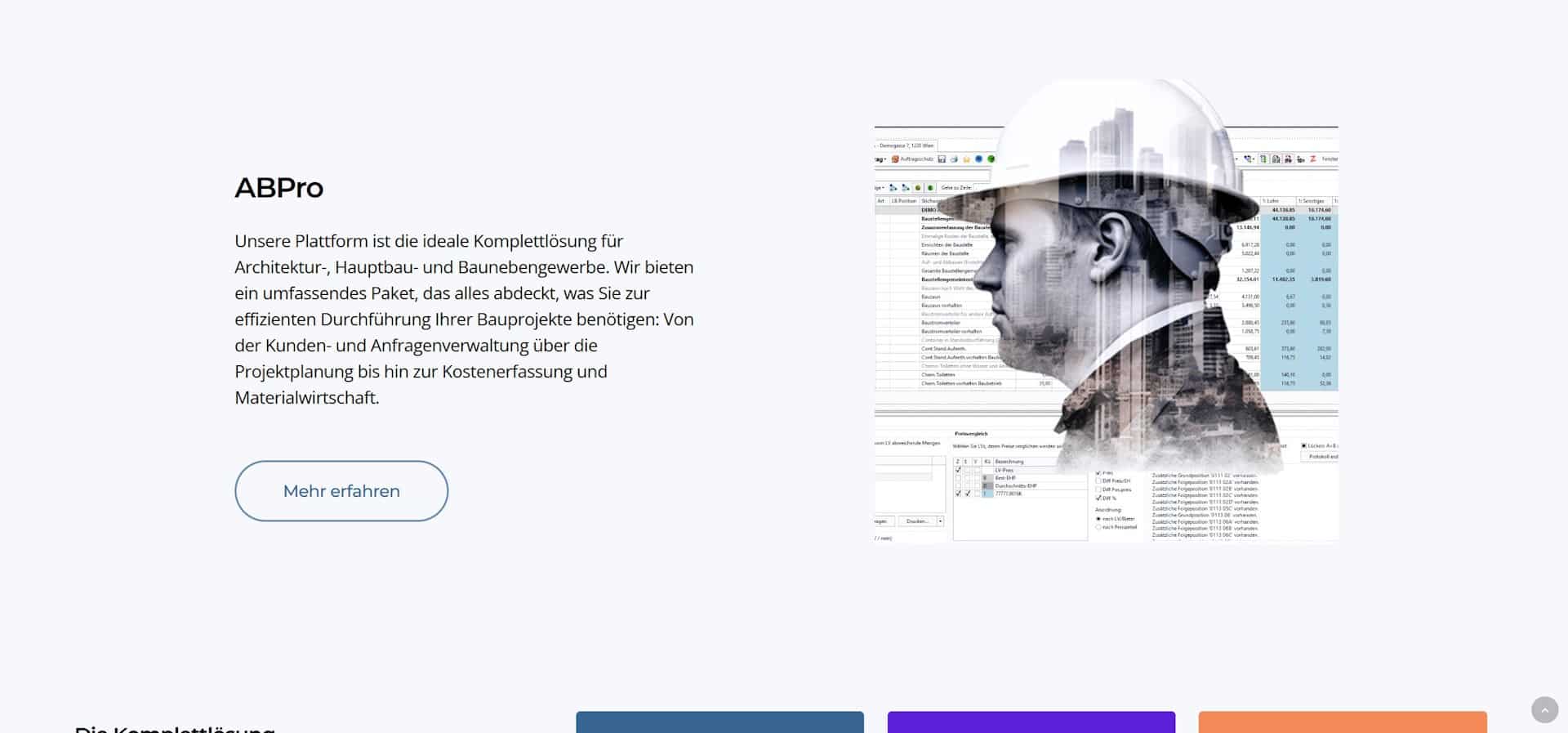This screenshot has width=1568, height=733.
Task: Click the yellow folder icon in screenshot toolbar
Action: coord(966,159)
